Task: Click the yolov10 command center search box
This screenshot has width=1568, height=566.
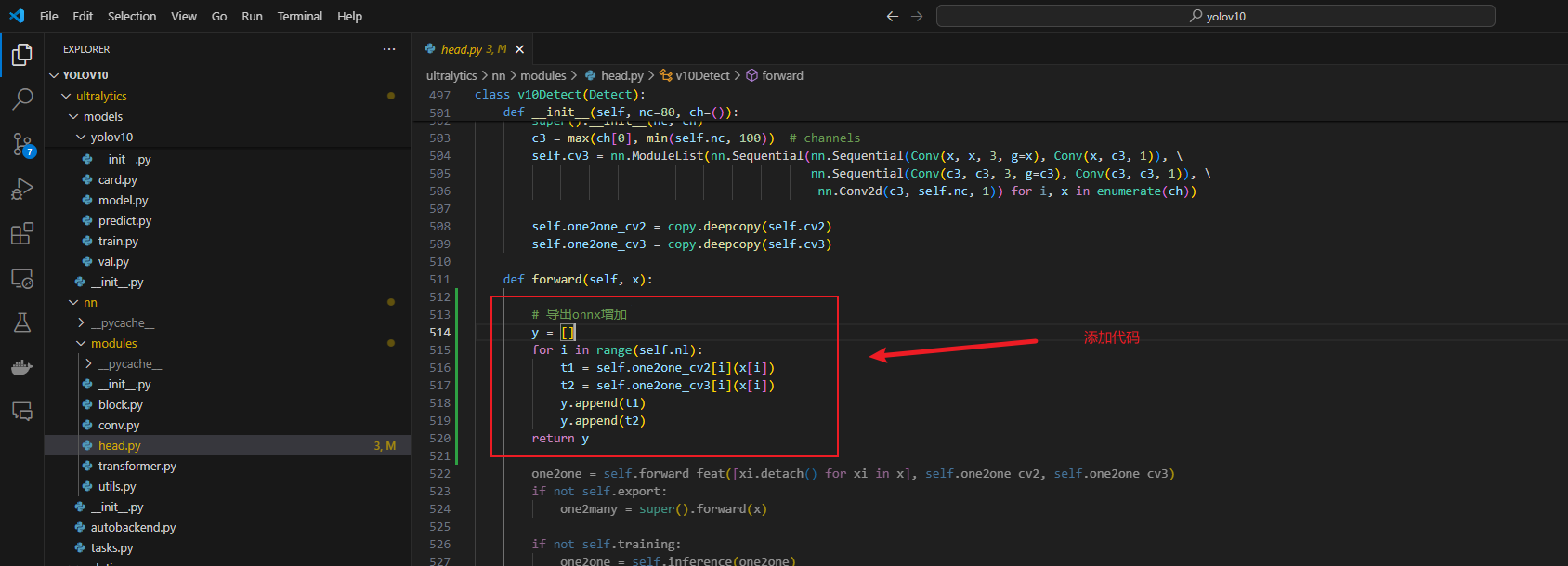Action: click(1216, 16)
